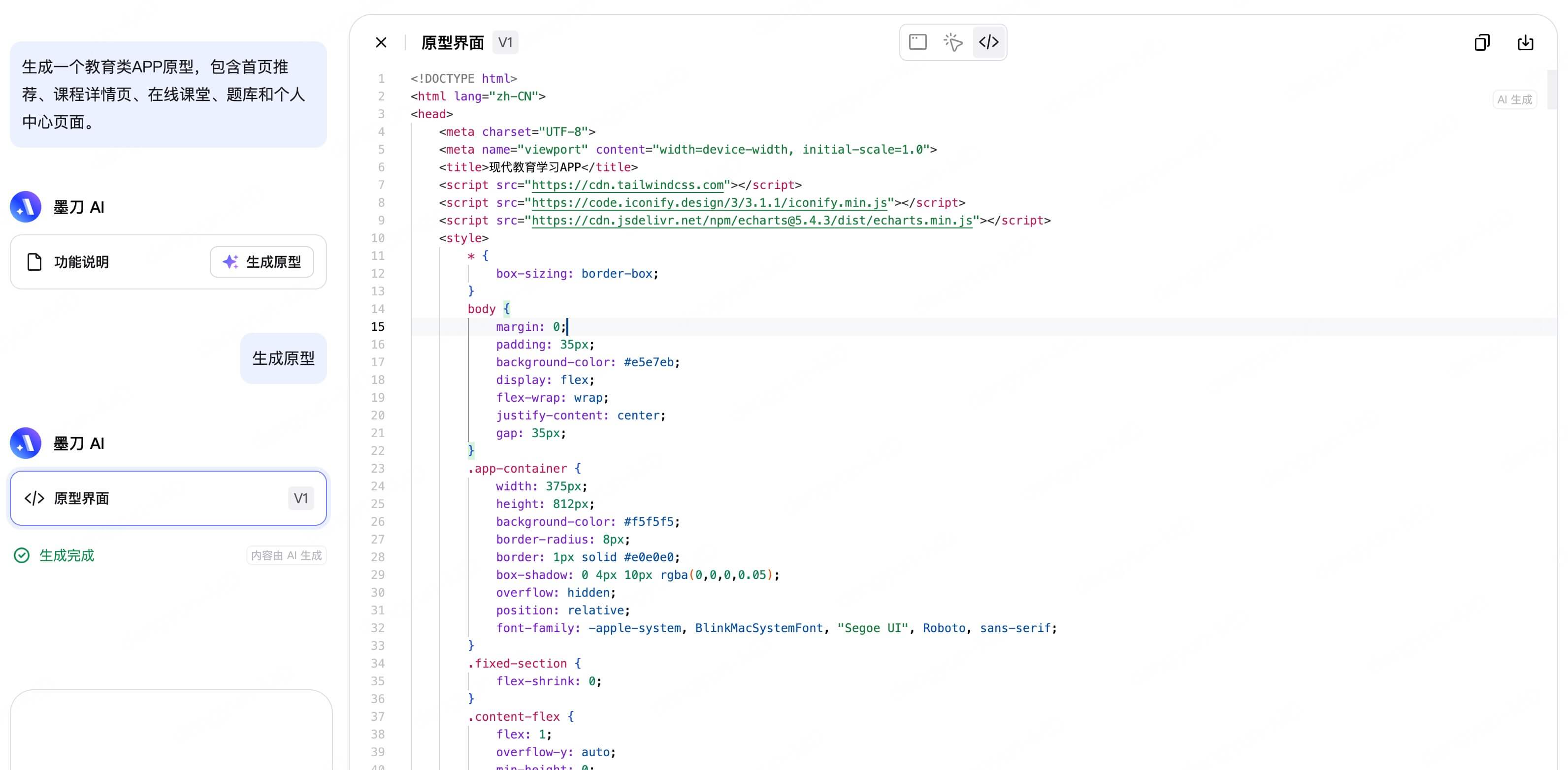
Task: Click the editor vertical scrollbar
Action: coord(1552,90)
